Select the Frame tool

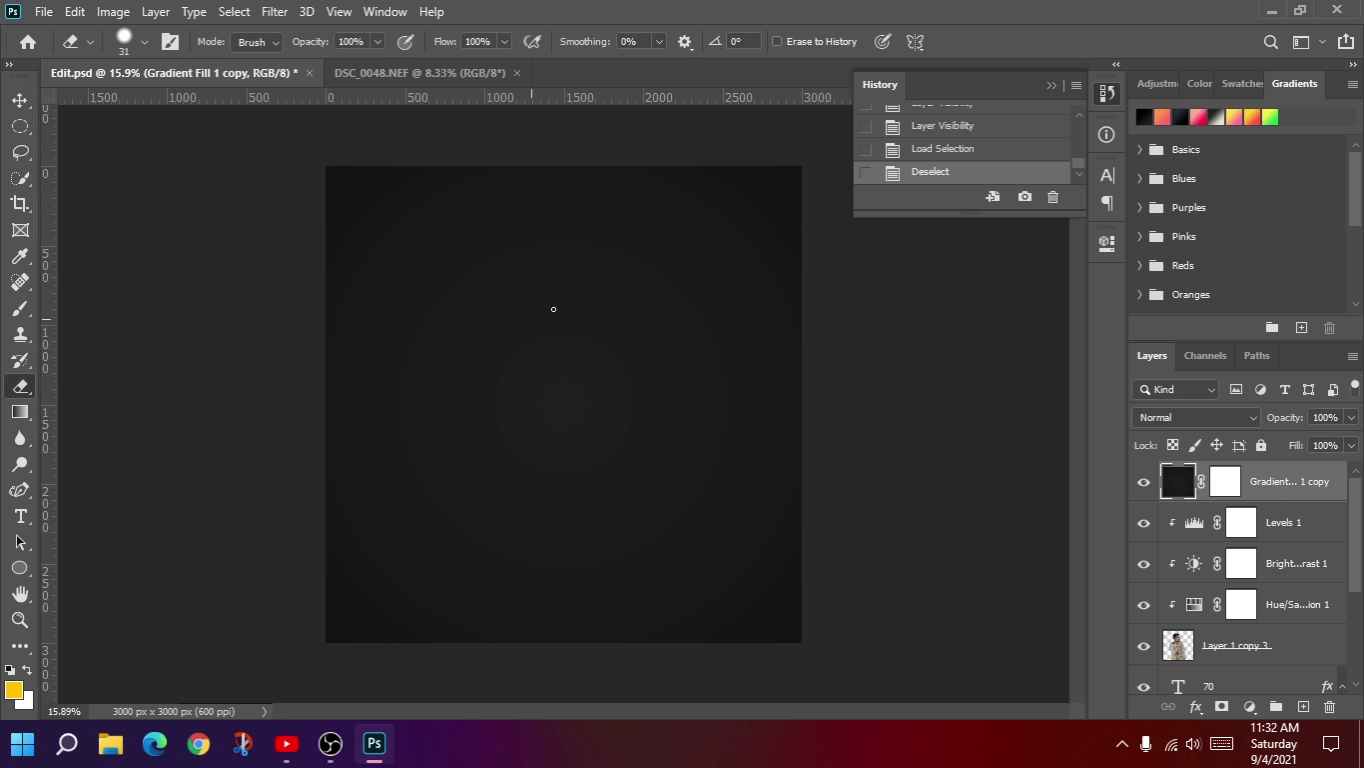(x=20, y=230)
